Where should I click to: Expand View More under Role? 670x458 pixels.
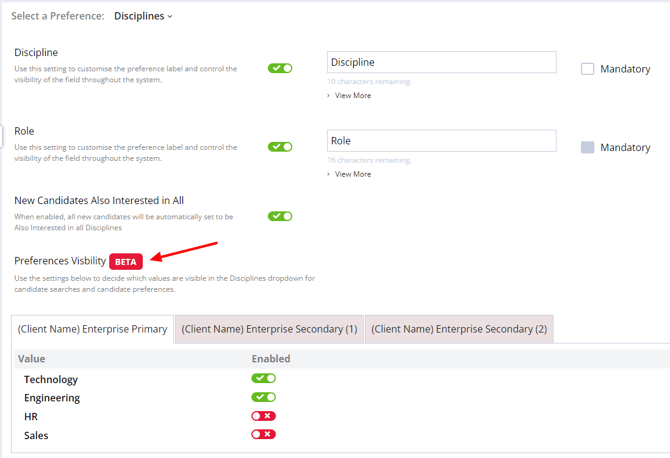point(349,174)
